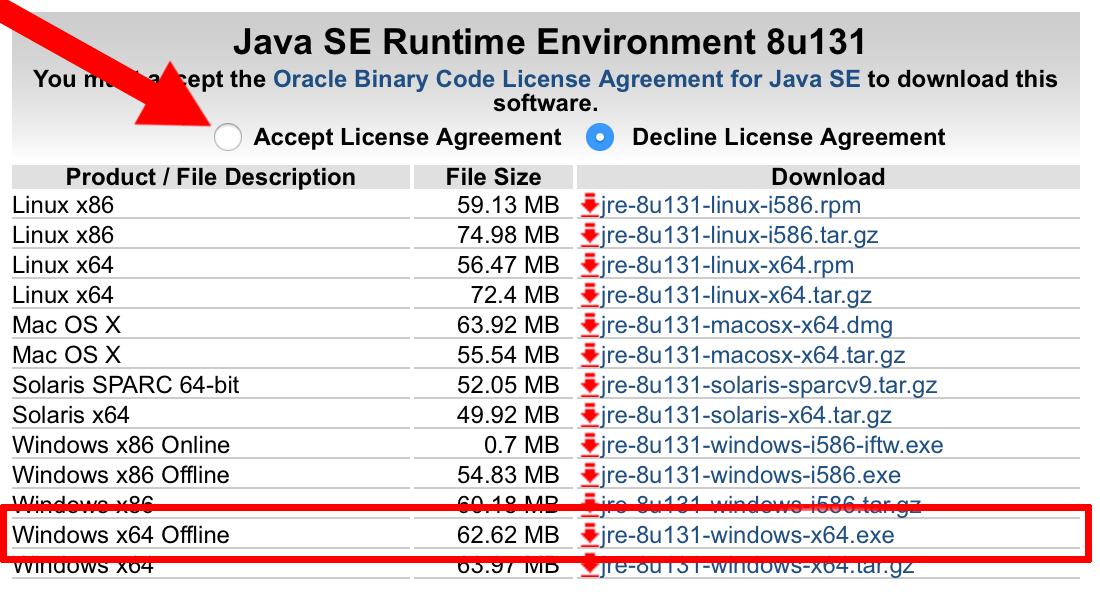This screenshot has width=1100, height=602.
Task: Select the Decline License Agreement radio button
Action: 600,137
